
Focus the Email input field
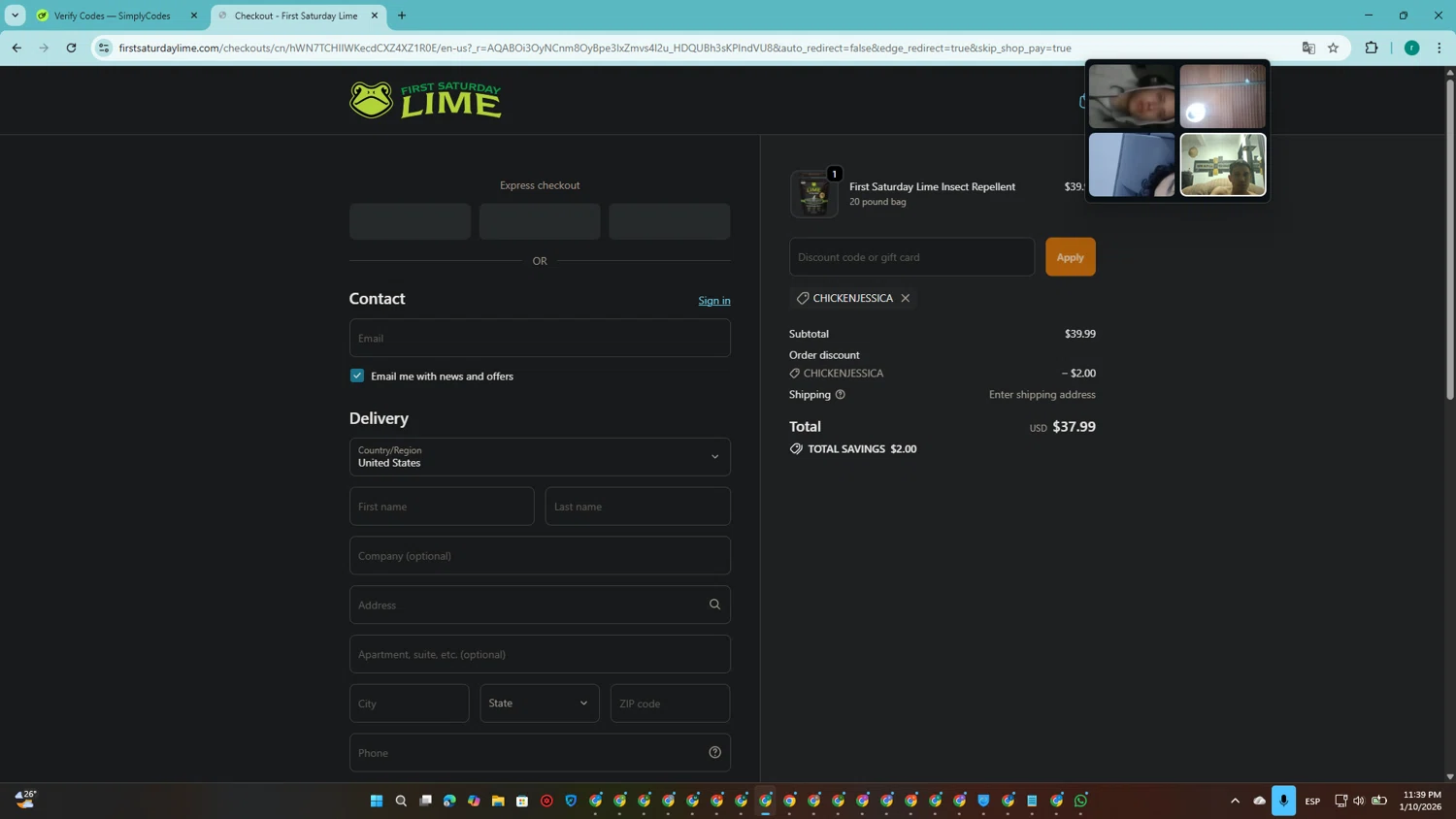point(540,338)
